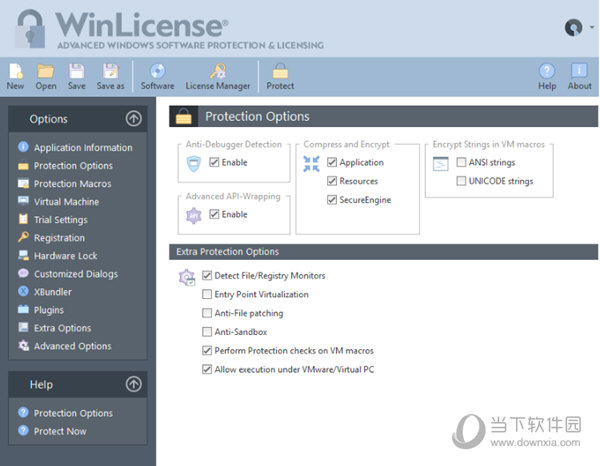
Task: Click the New project toolbar icon
Action: 15,72
